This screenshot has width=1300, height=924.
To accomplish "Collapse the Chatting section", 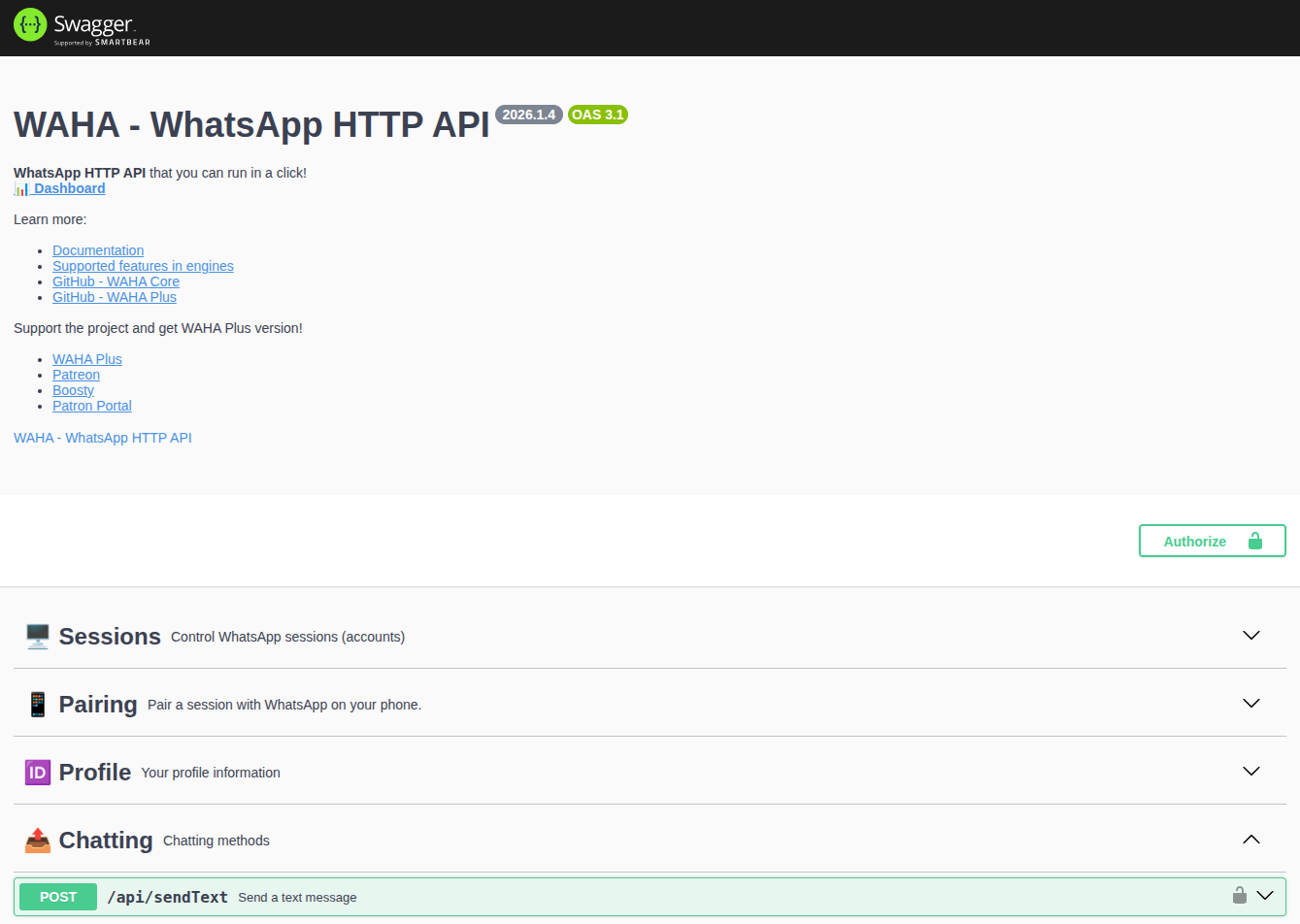I will click(1250, 839).
